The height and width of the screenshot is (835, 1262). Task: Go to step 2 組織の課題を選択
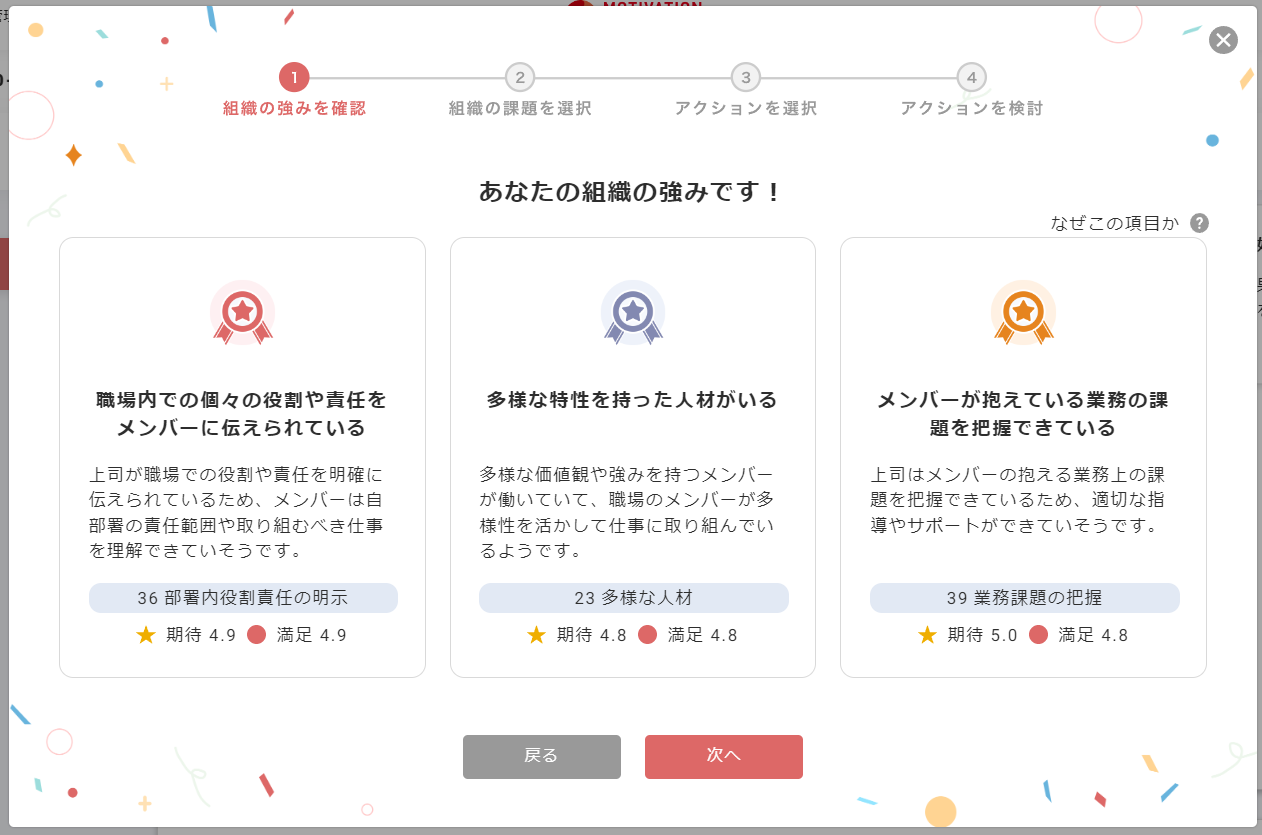519,78
